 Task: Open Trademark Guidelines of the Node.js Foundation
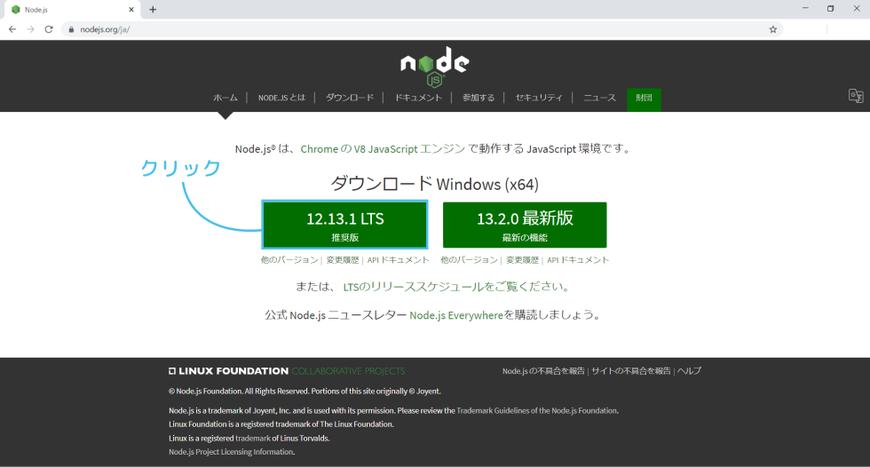tap(537, 410)
